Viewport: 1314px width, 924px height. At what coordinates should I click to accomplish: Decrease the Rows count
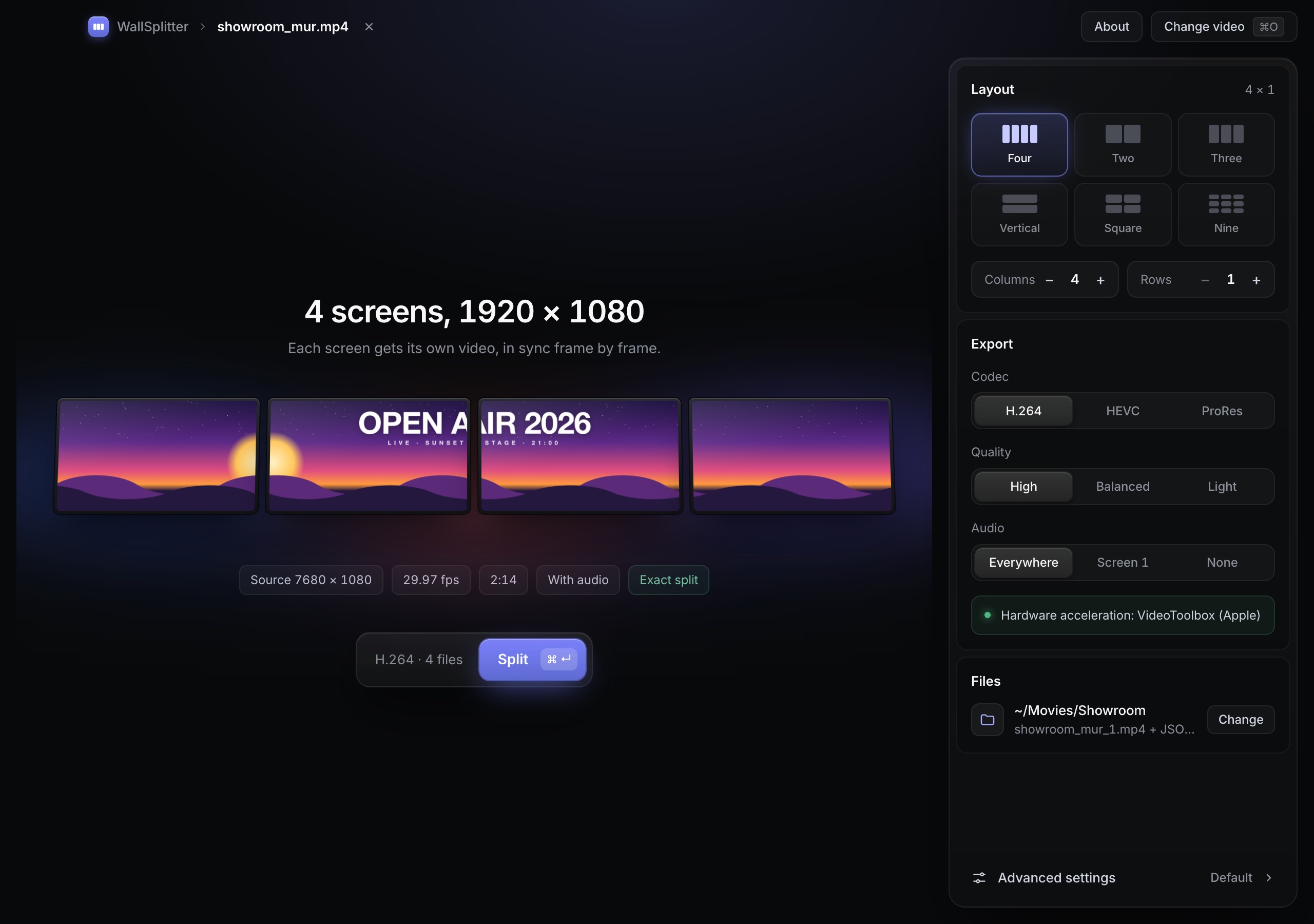[x=1205, y=280]
